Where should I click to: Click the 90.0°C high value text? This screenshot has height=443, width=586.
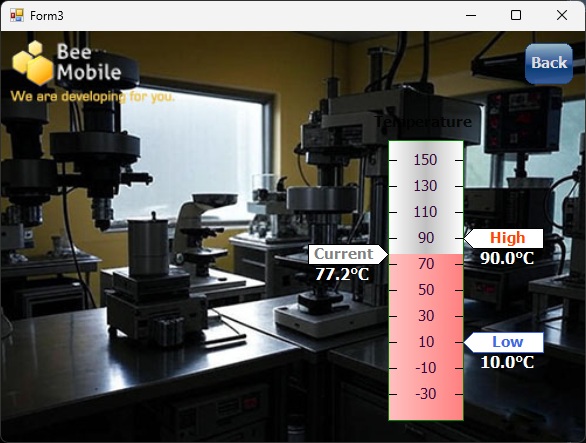pyautogui.click(x=507, y=258)
